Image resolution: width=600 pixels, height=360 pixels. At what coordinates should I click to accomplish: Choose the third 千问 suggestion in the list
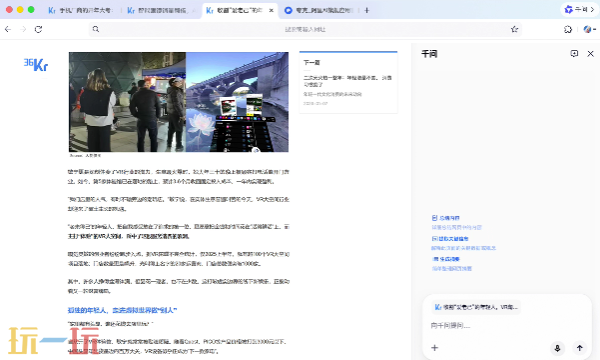pyautogui.click(x=452, y=264)
